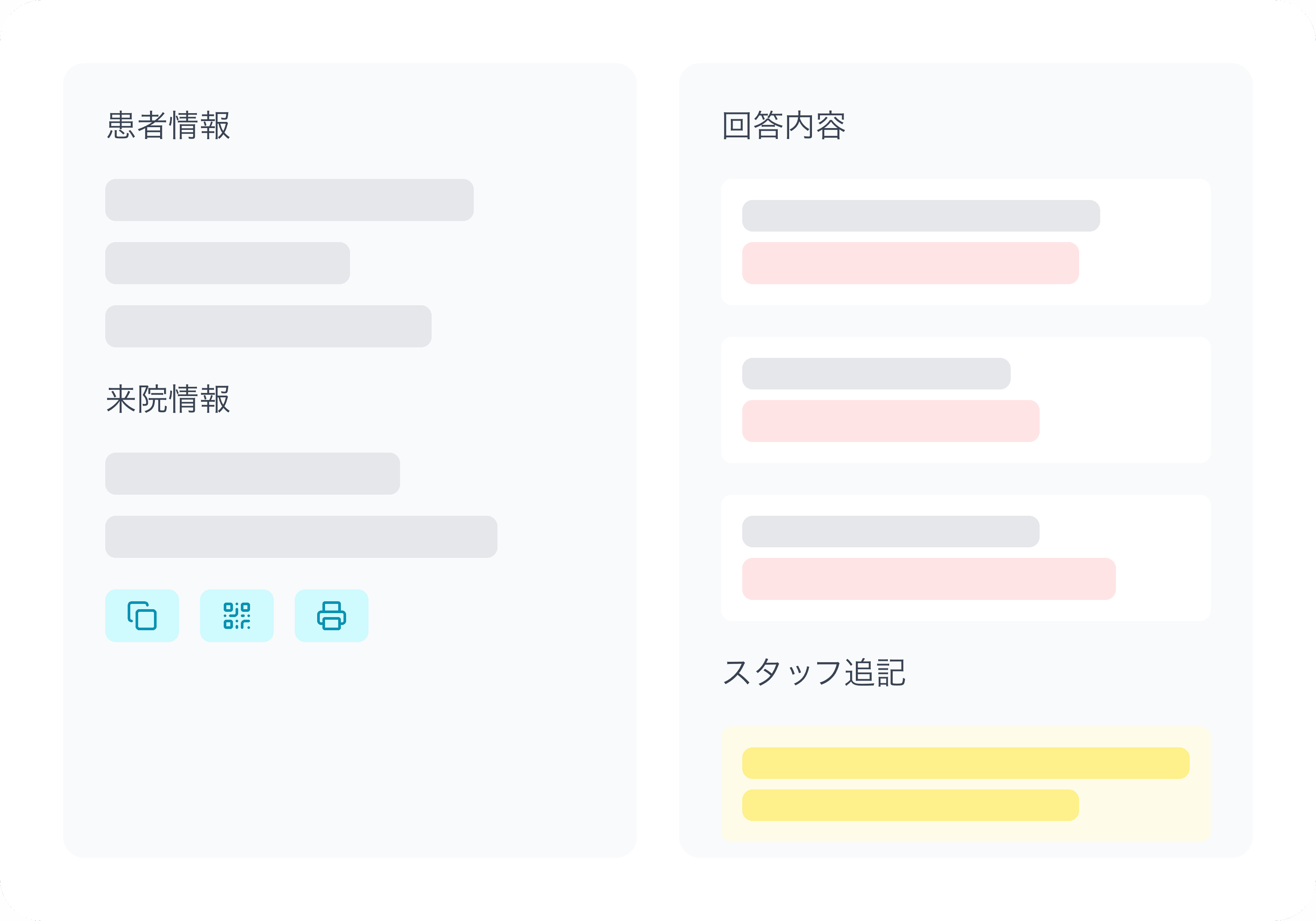Open the QR code button
Screen dimensions: 1316x921
[x=237, y=615]
